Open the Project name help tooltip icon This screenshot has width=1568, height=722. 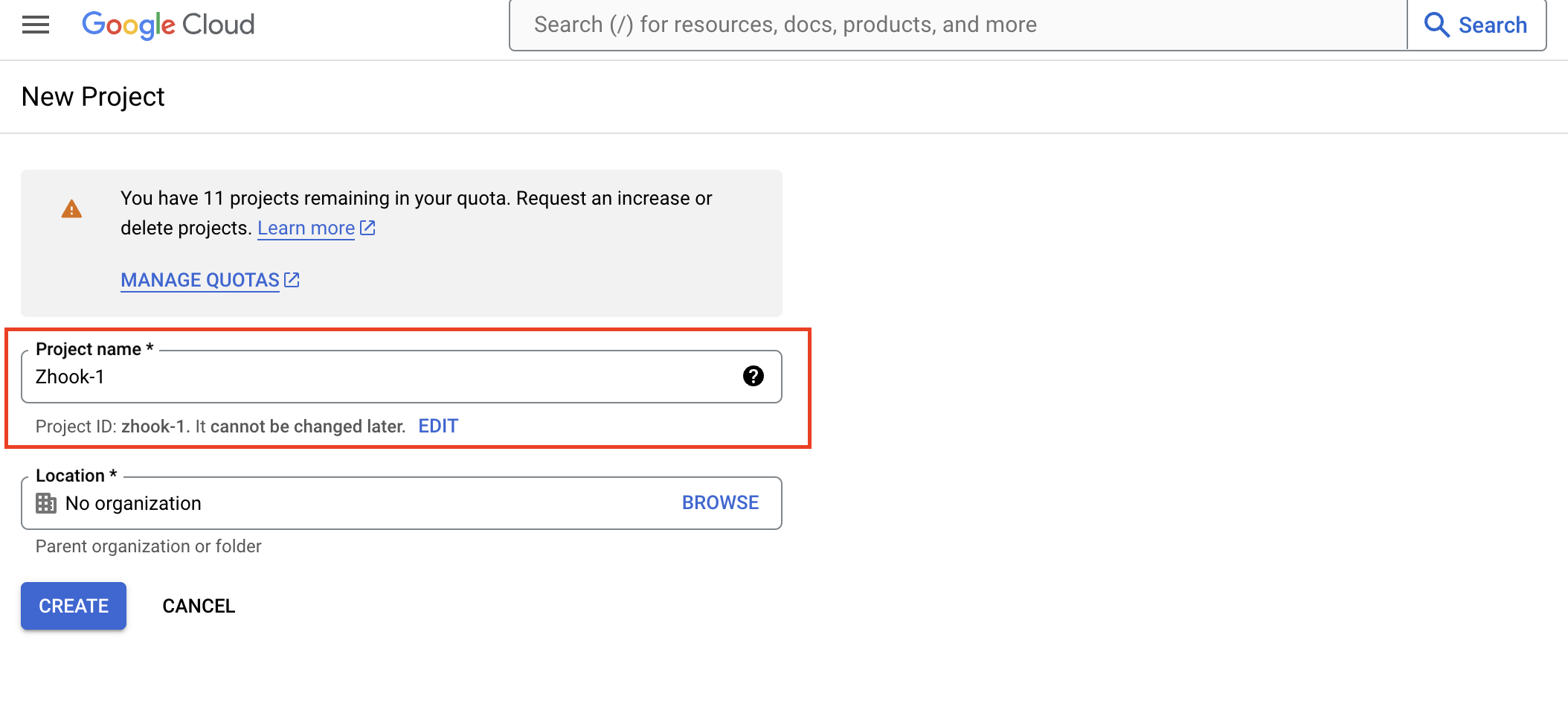point(753,377)
